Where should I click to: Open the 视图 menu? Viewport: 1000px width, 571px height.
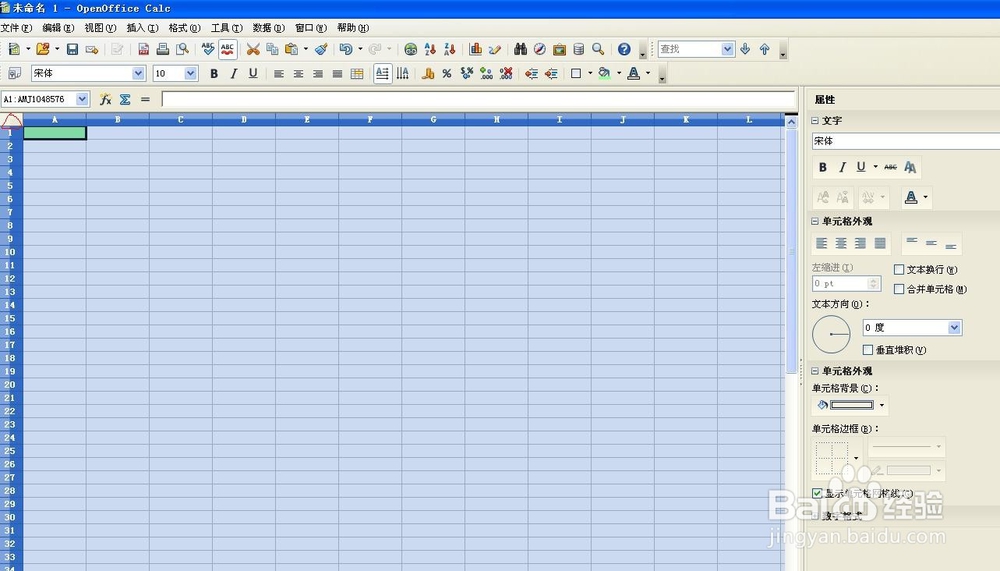click(100, 28)
